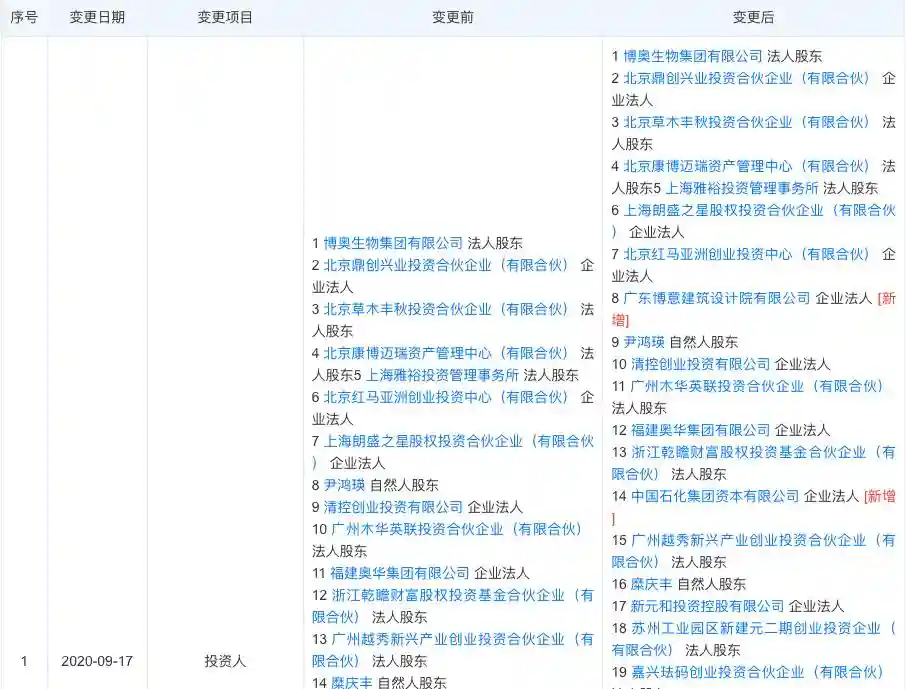Select the 2020-09-17 date cell
Screen dimensions: 906x689
tap(97, 661)
